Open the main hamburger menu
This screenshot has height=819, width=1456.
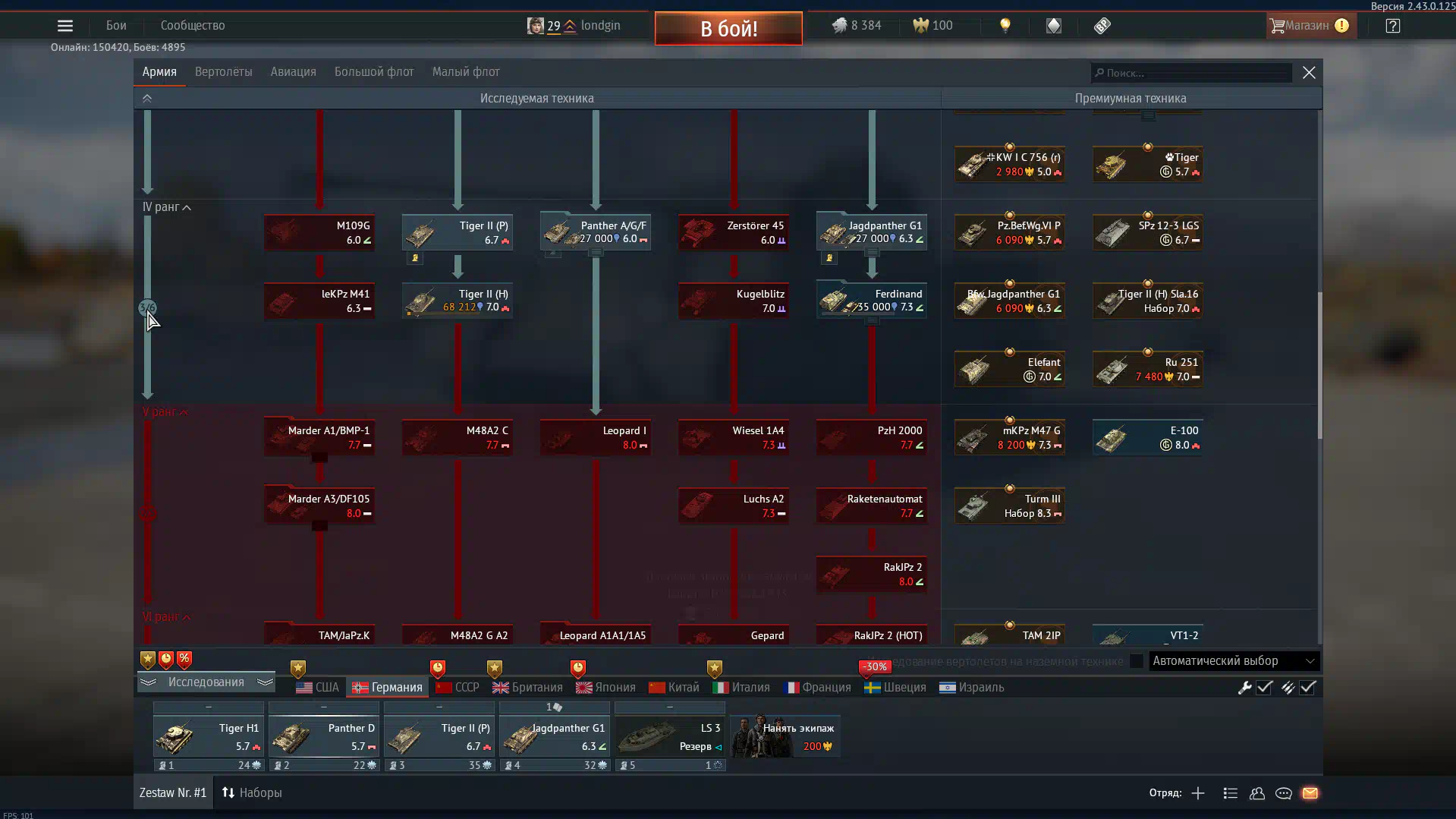coord(65,26)
